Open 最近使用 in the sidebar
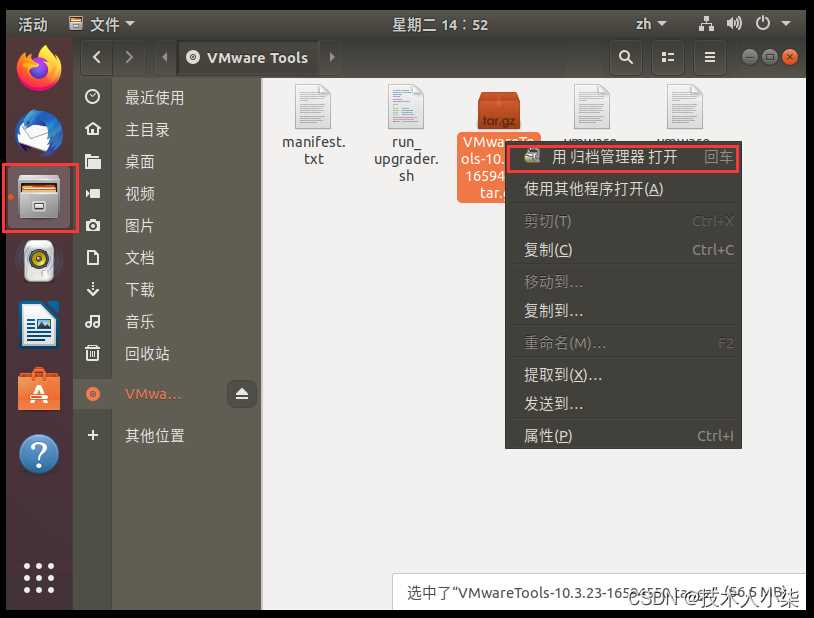 168,97
